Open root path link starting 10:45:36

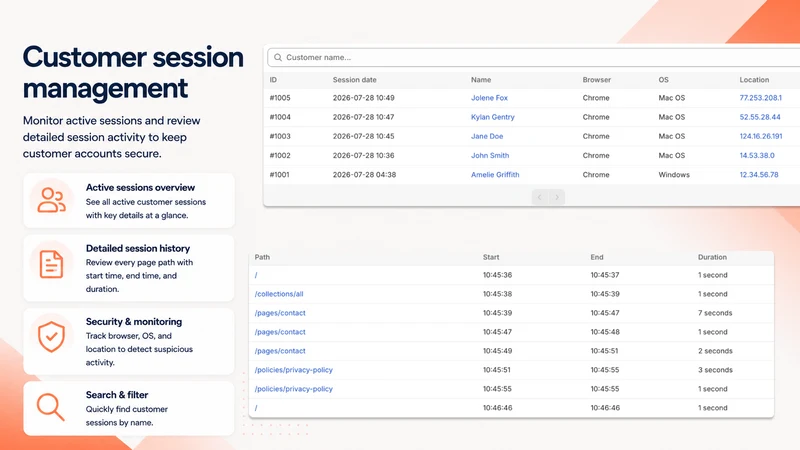click(256, 275)
